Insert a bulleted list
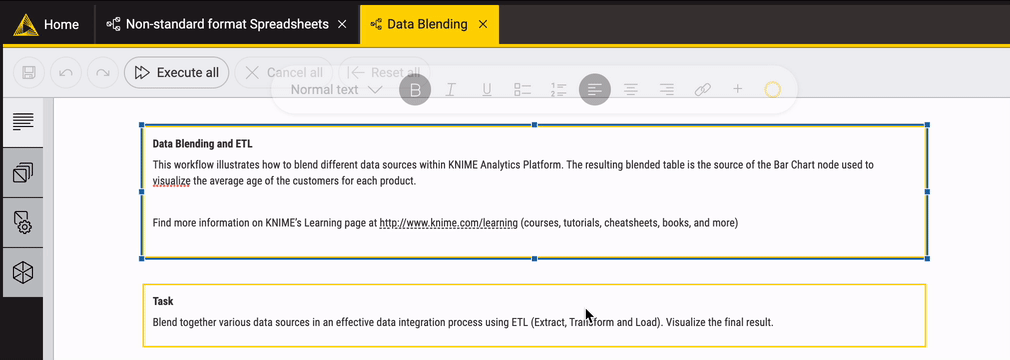 pyautogui.click(x=522, y=90)
